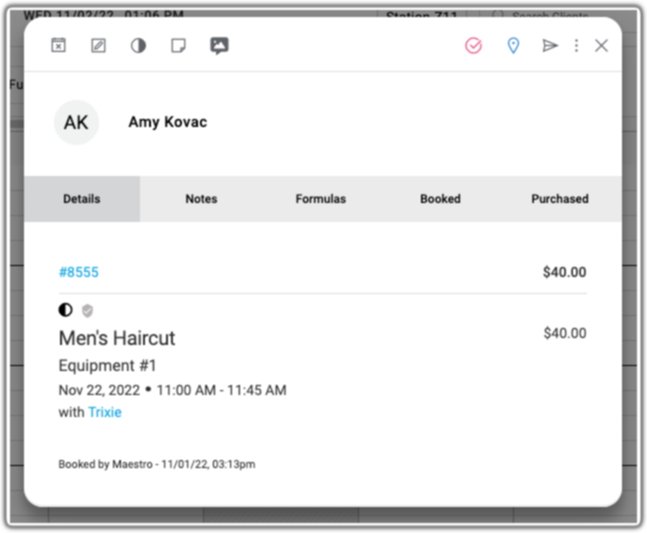View the Purchased tab
The image size is (647, 533).
coord(560,199)
